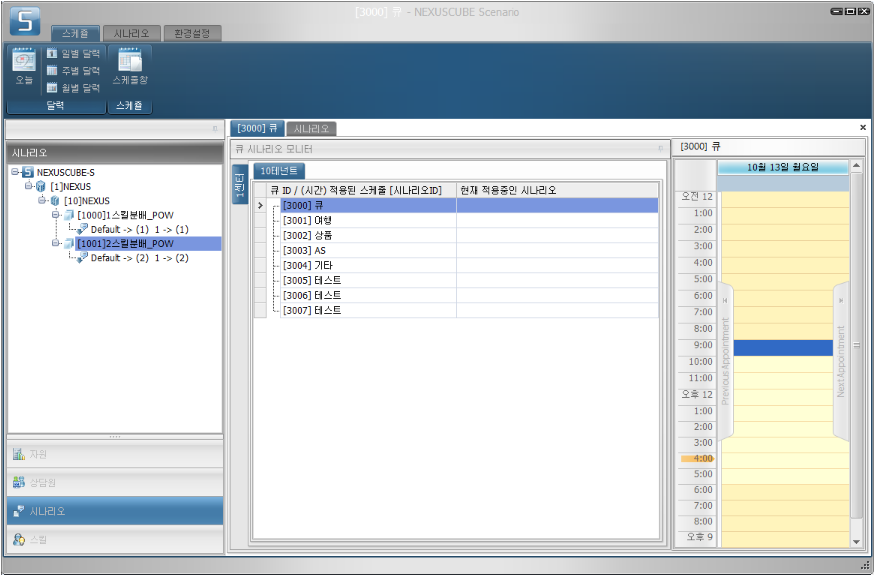The image size is (875, 576).
Task: Click the 오후 12 time label
Action: [x=697, y=394]
